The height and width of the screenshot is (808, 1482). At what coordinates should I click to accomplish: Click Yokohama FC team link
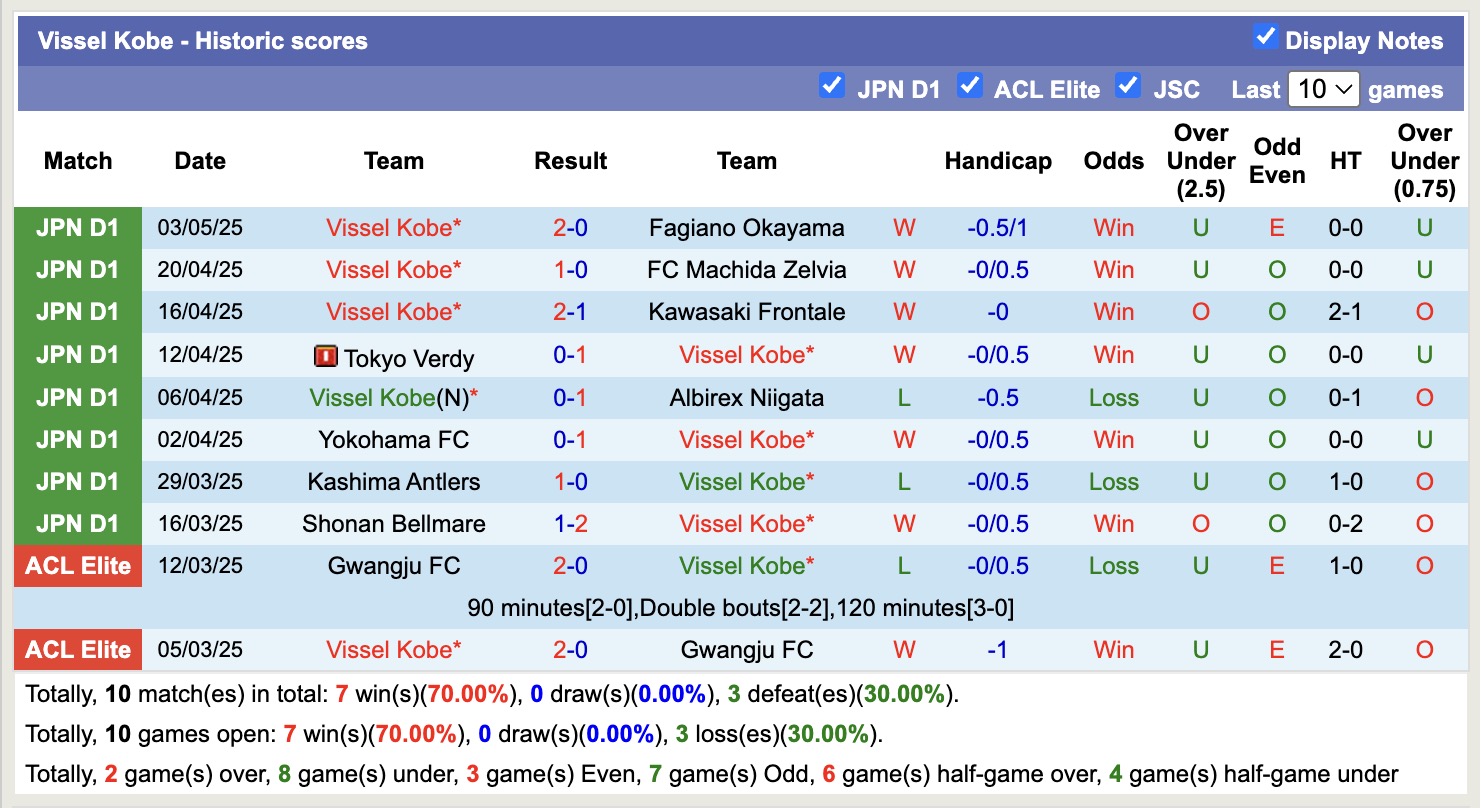pos(393,440)
